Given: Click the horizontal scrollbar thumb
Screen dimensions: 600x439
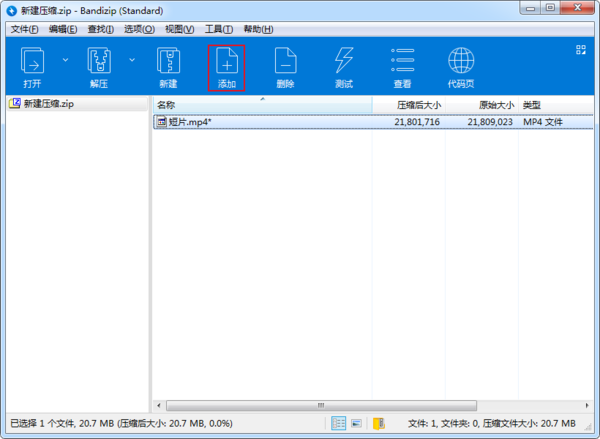Looking at the screenshot, I should pyautogui.click(x=321, y=405).
